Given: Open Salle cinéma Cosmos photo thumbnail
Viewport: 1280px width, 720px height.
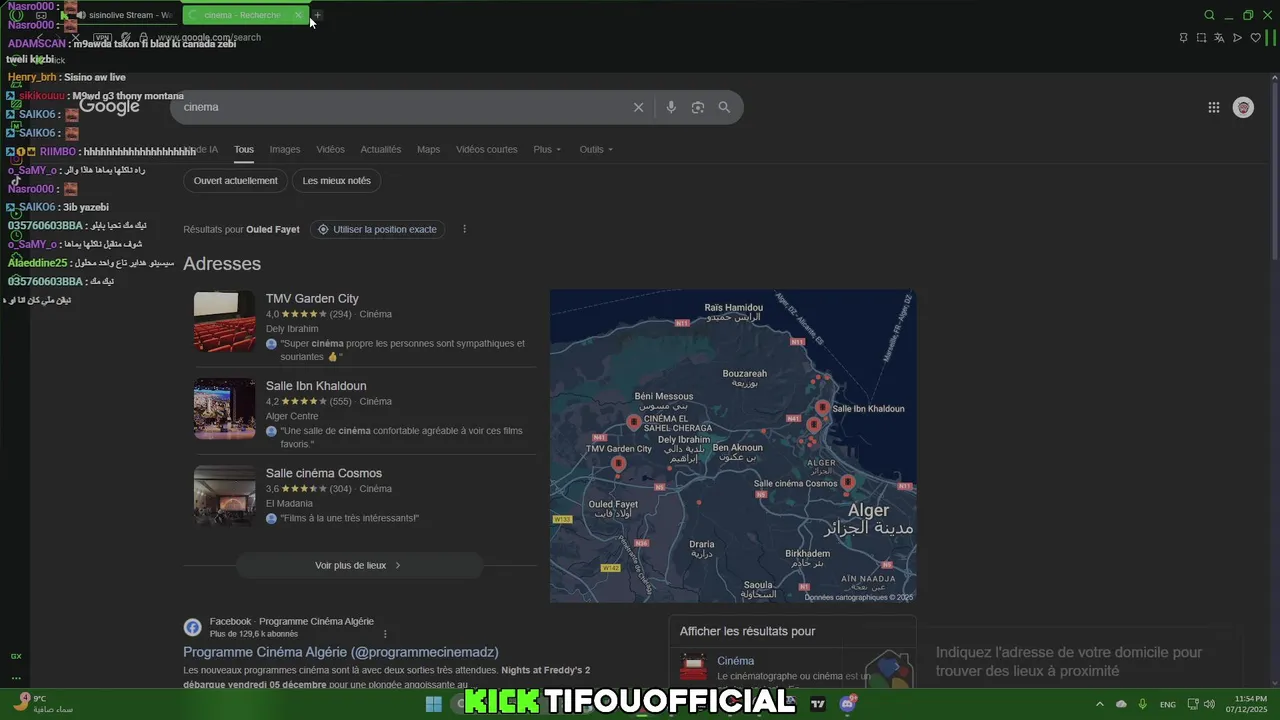Looking at the screenshot, I should (224, 496).
